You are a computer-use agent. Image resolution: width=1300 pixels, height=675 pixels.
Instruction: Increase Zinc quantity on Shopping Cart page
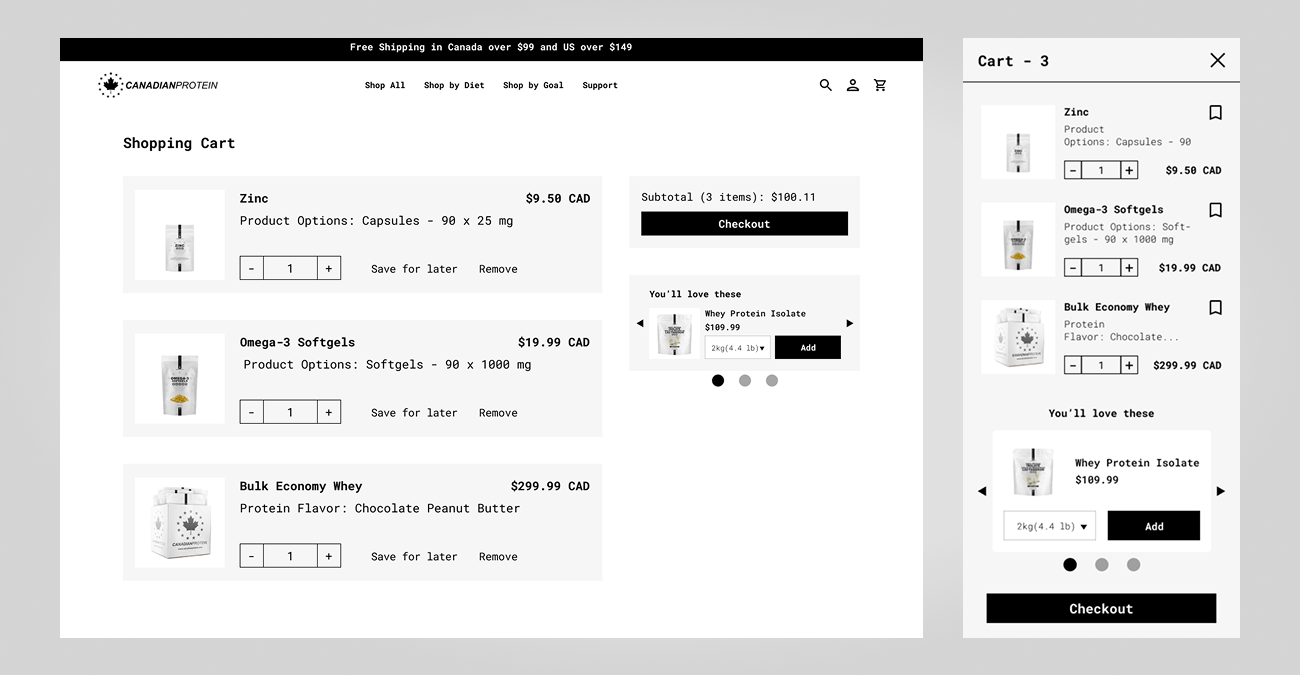[329, 268]
